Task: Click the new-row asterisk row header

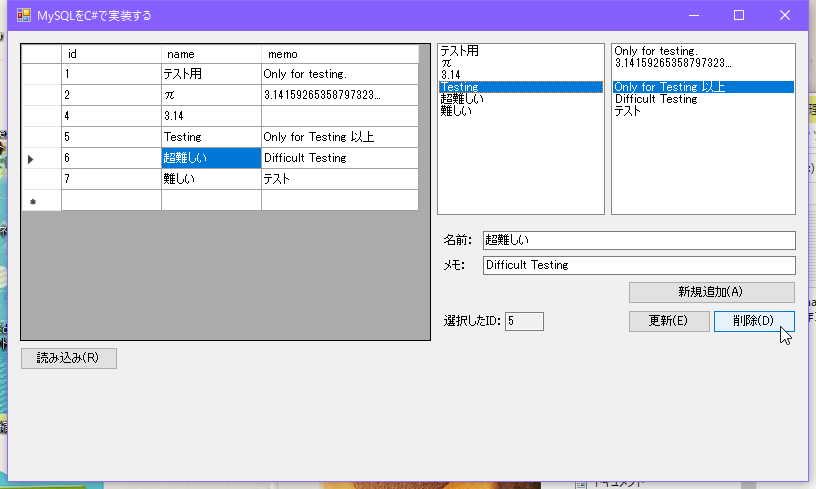Action: click(x=42, y=200)
